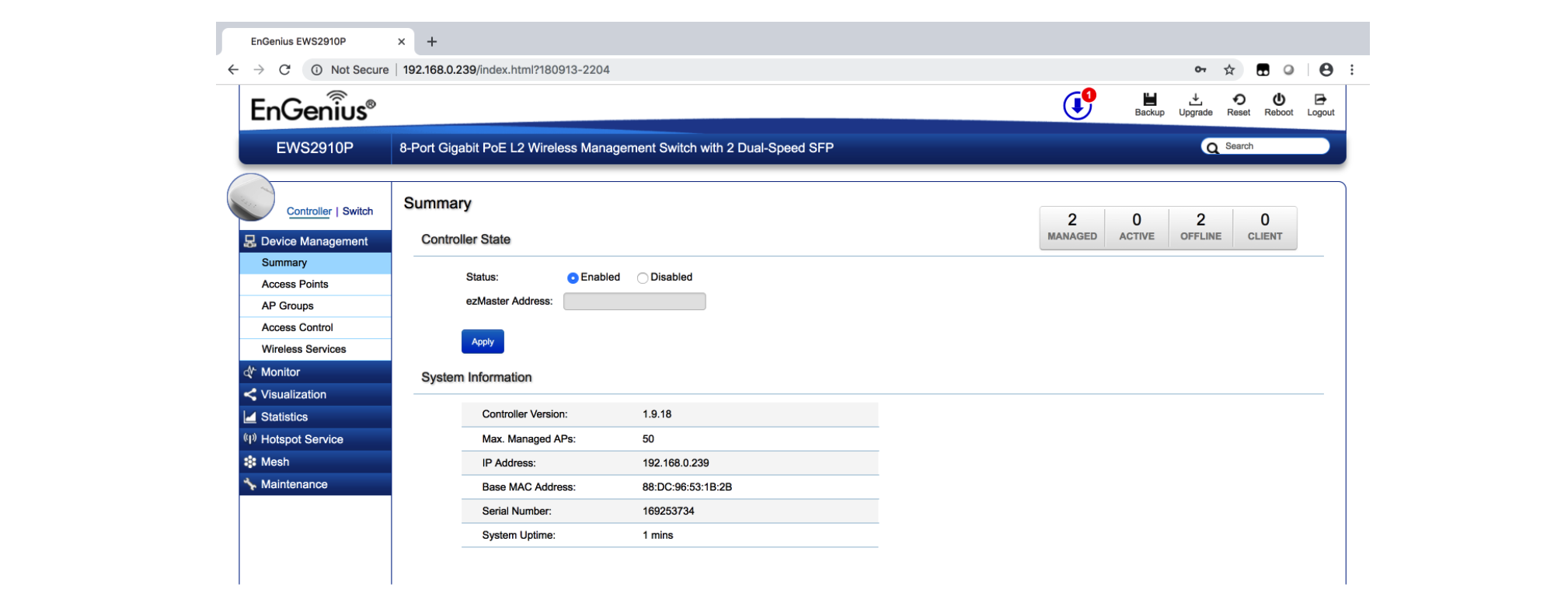This screenshot has width=1568, height=611.
Task: Click the dark browser extension icon
Action: point(1263,70)
